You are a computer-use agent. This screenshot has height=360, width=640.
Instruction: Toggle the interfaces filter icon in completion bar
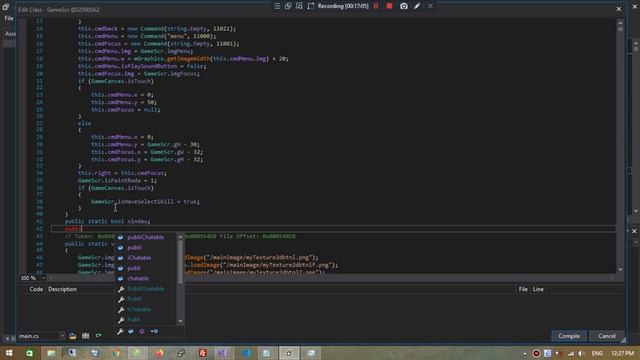click(x=154, y=331)
